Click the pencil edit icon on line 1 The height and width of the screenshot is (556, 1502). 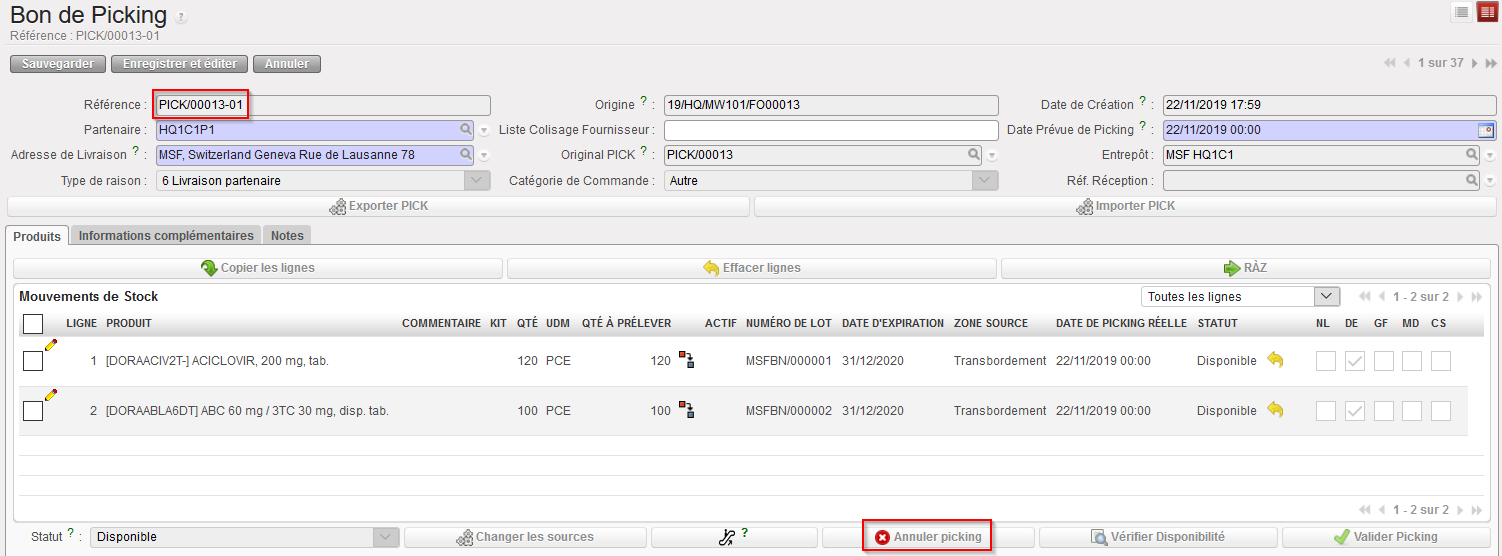pyautogui.click(x=50, y=345)
